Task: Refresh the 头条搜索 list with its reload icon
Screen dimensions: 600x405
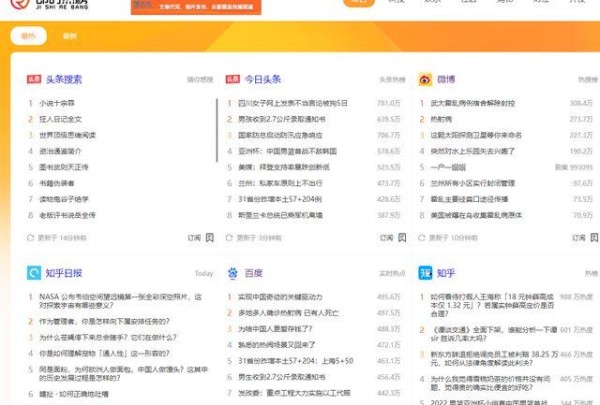Action: coord(30,238)
